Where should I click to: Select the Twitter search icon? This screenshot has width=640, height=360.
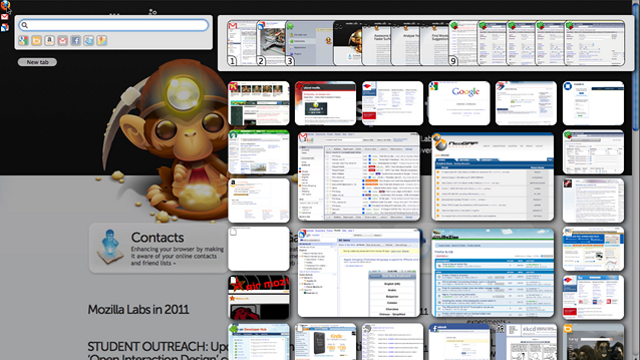pyautogui.click(x=89, y=40)
